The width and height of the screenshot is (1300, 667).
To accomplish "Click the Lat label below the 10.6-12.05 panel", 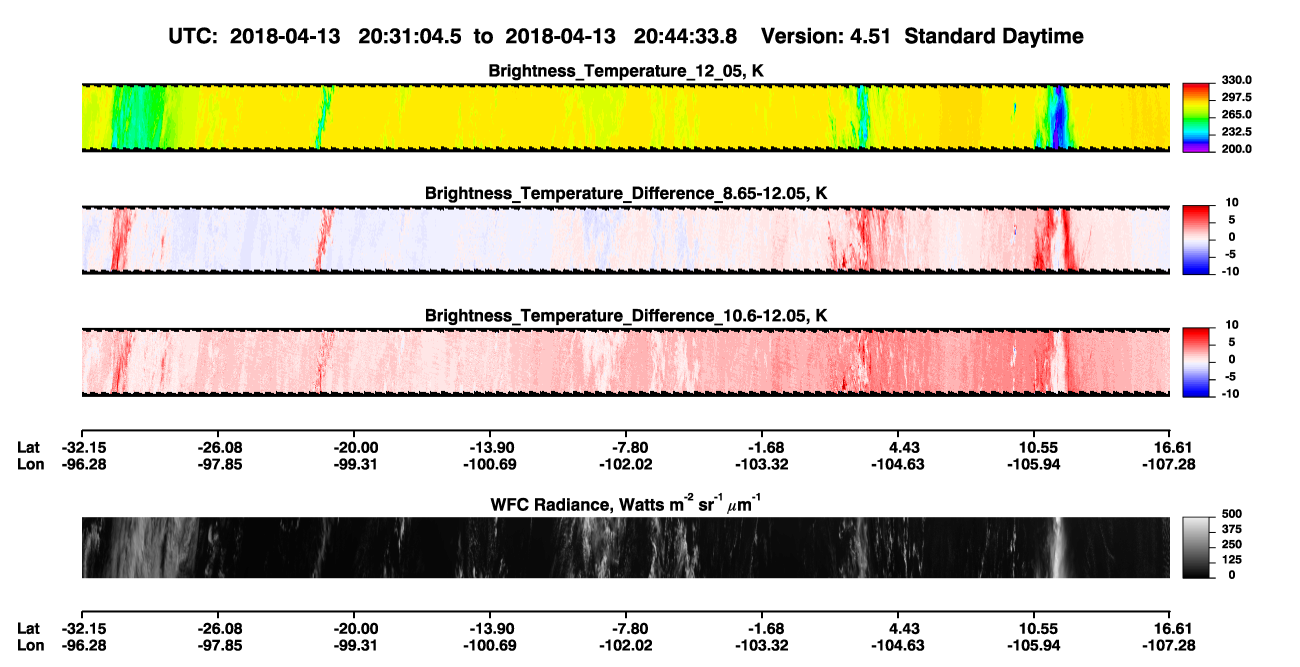I will (30, 447).
